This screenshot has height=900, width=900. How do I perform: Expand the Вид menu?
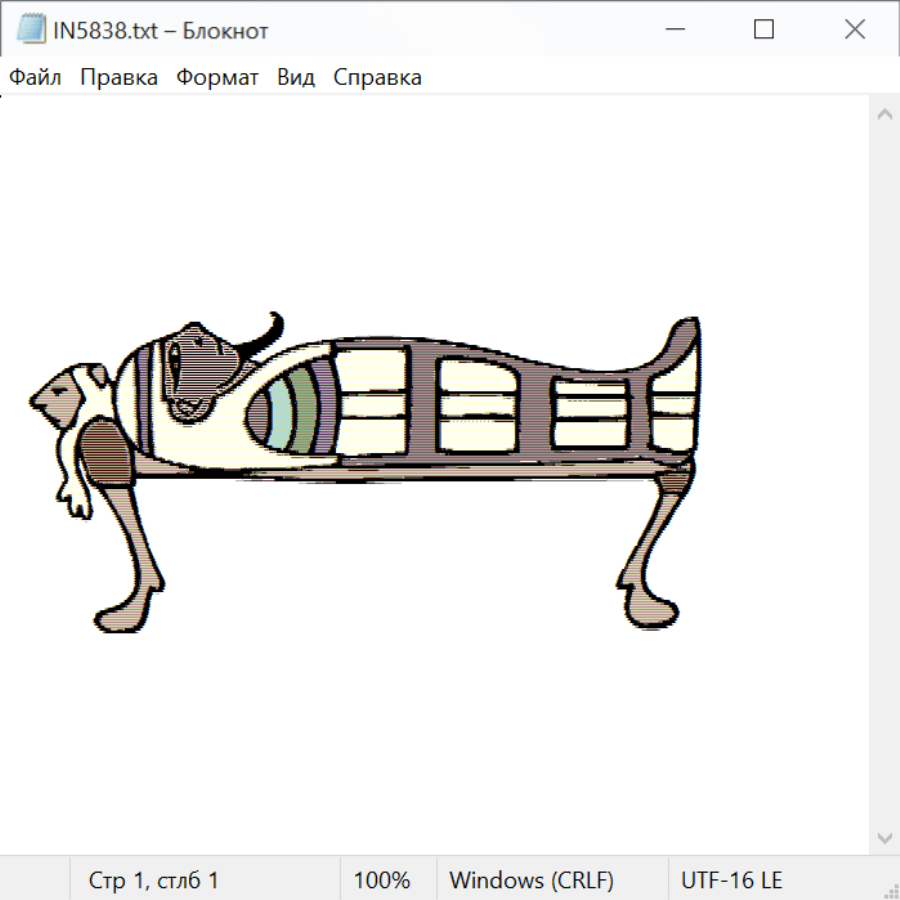point(296,78)
